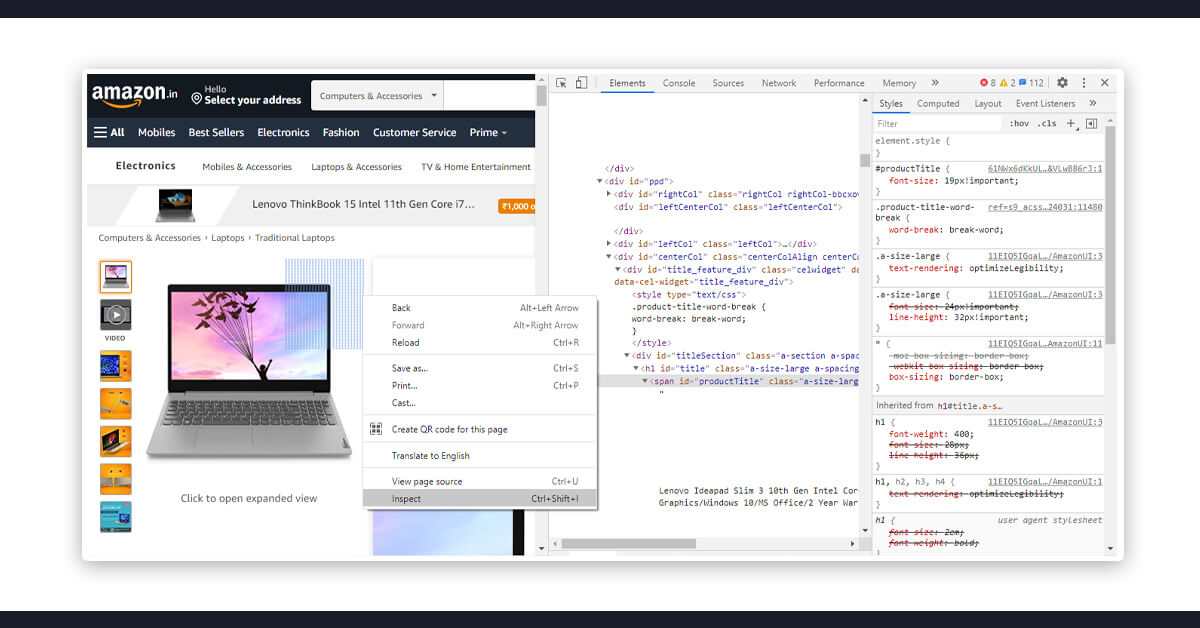This screenshot has width=1200, height=628.
Task: Toggle the computed styles sidebar icon
Action: point(1091,124)
